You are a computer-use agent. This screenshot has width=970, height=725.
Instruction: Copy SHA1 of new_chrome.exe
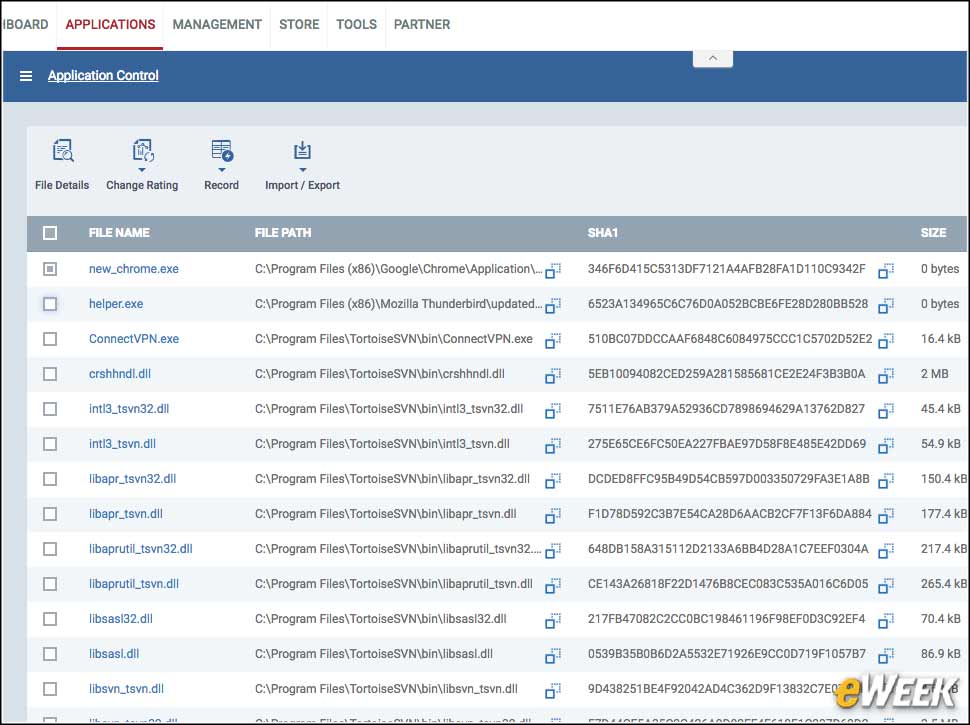[886, 270]
